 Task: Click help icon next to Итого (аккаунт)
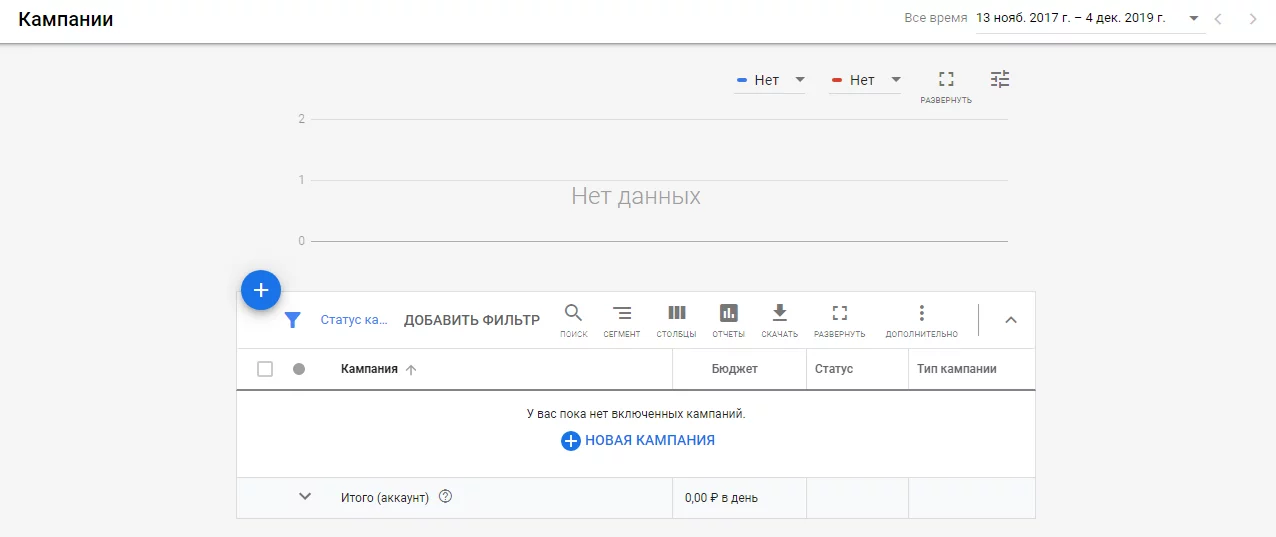[446, 497]
